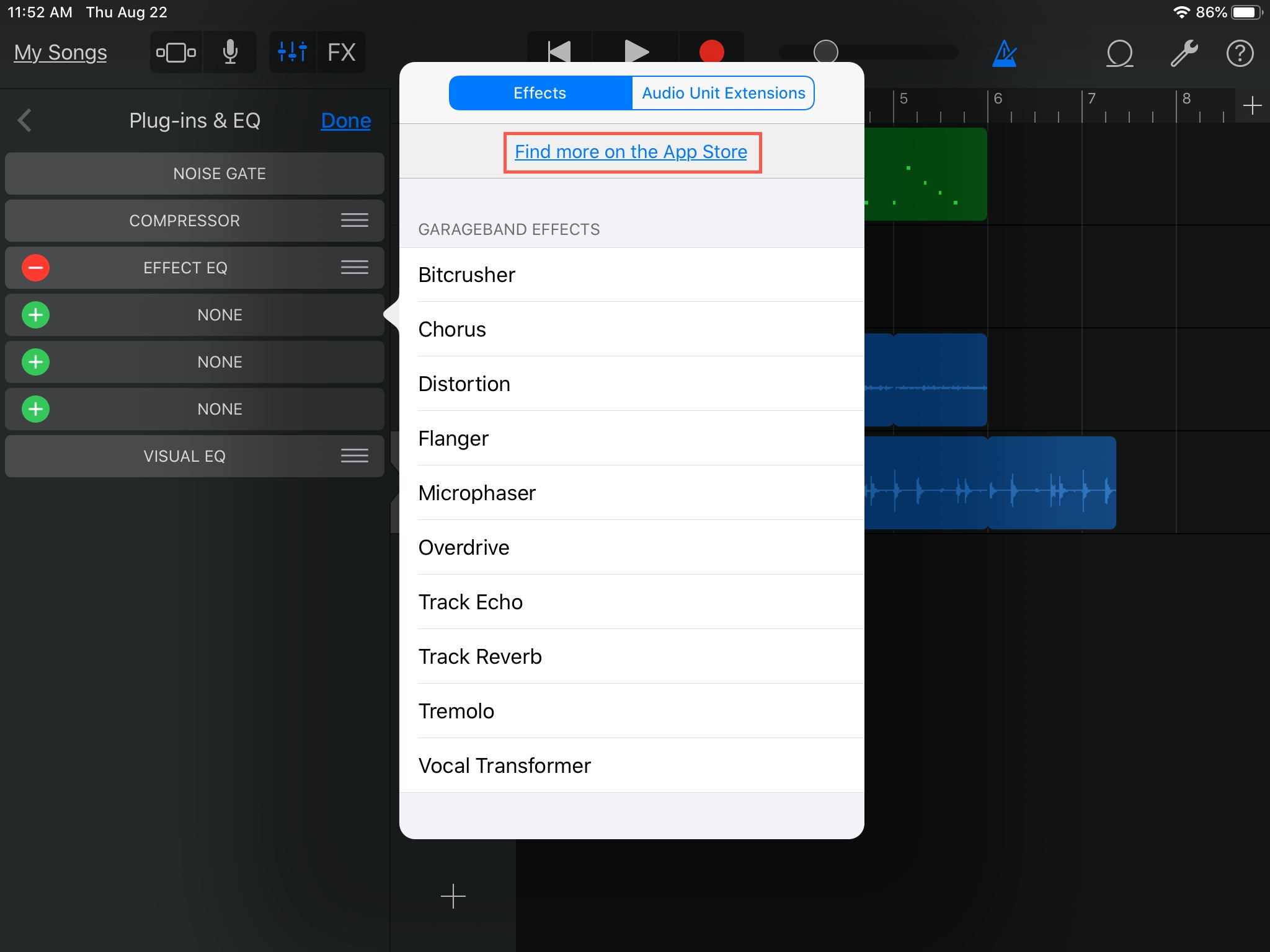1270x952 pixels.
Task: Open the Noise Gate plug-in
Action: pyautogui.click(x=195, y=174)
